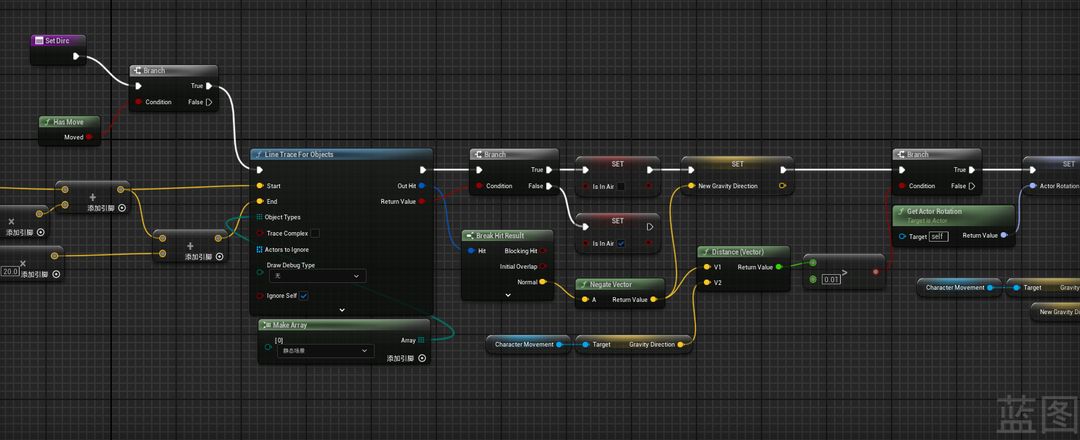Expand Line Trace For Objects advanced pins
This screenshot has width=1080, height=440.
342,310
